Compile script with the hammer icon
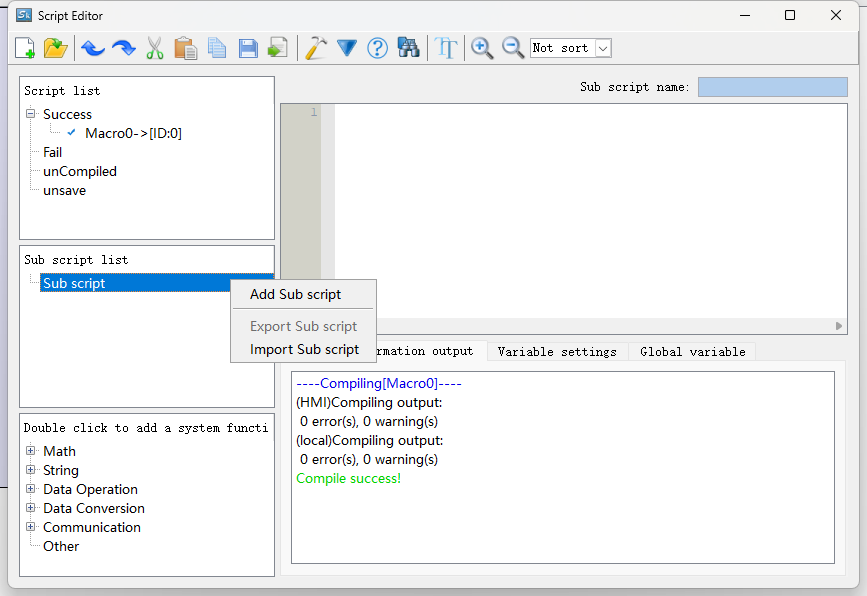 tap(316, 48)
